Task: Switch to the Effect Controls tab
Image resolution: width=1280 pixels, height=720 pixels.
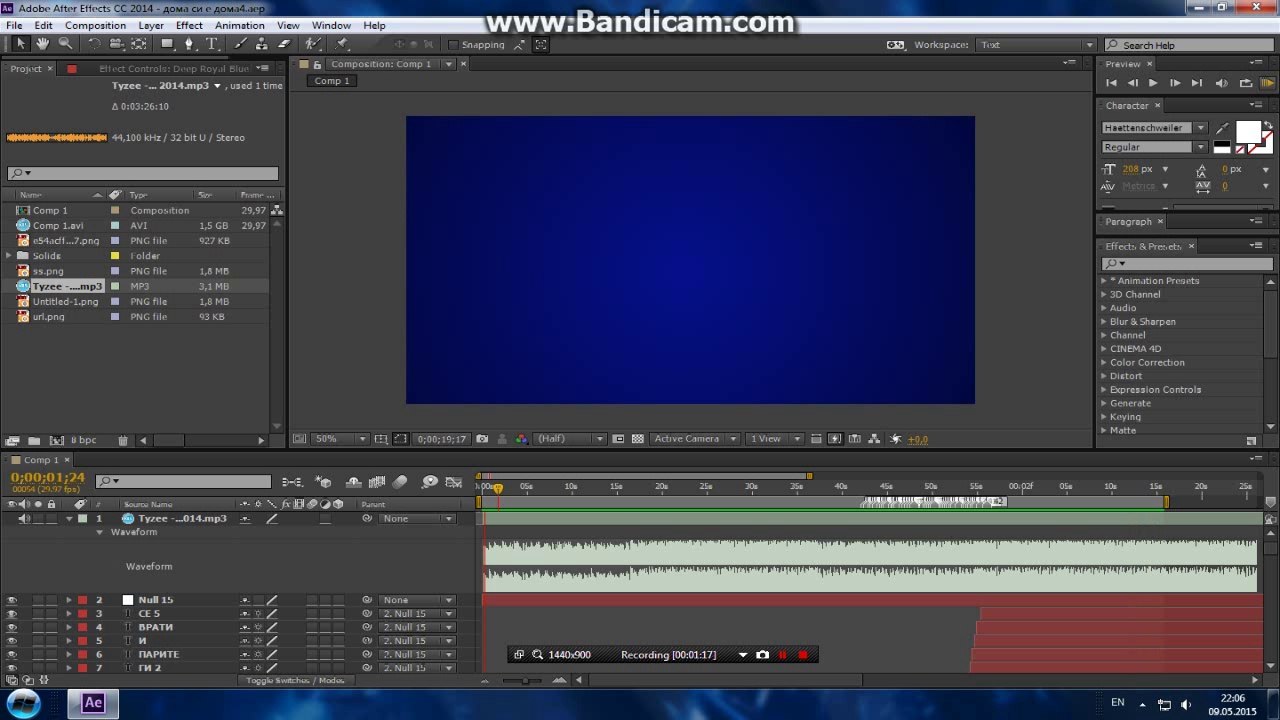Action: [x=174, y=69]
